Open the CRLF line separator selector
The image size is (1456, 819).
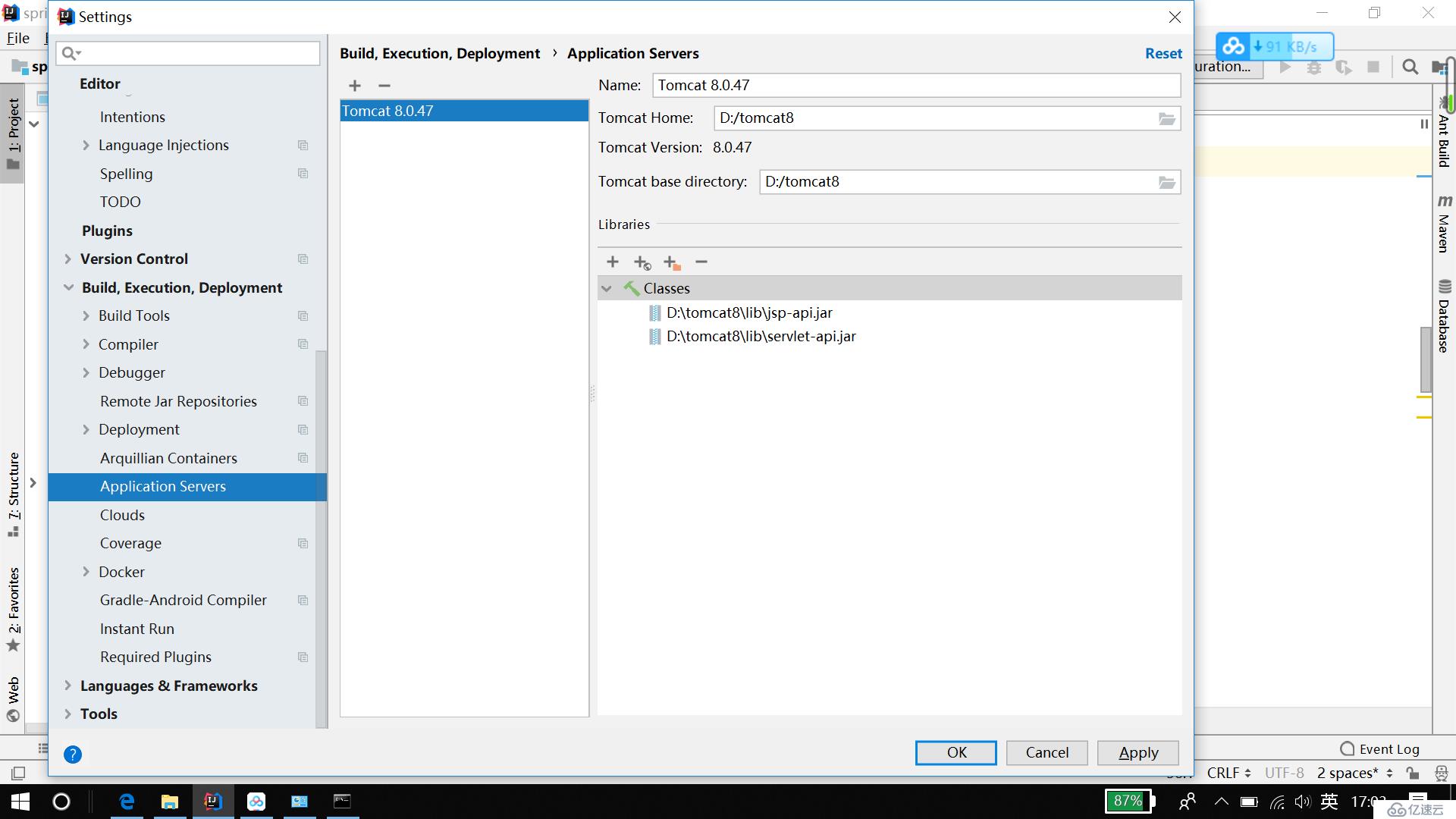point(1229,773)
